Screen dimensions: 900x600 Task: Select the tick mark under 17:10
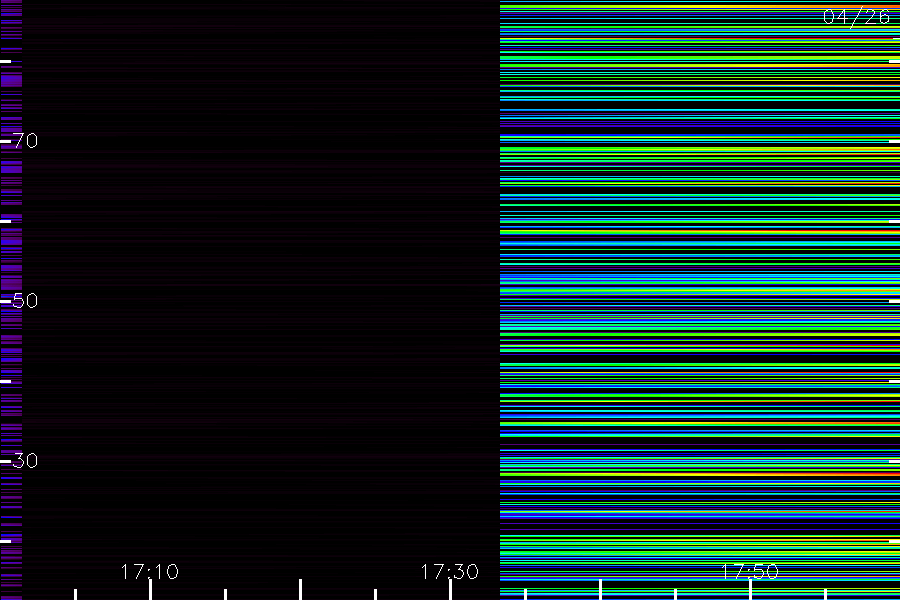pos(150,590)
